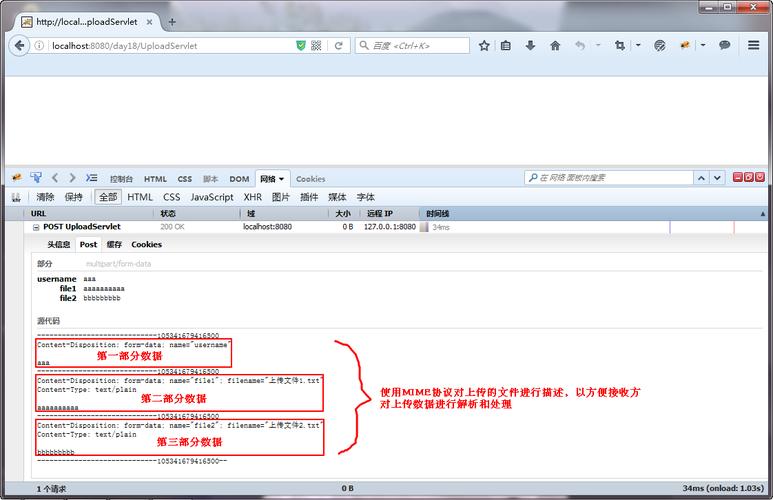Bookmark this page with star icon
The image size is (773, 500).
484,46
